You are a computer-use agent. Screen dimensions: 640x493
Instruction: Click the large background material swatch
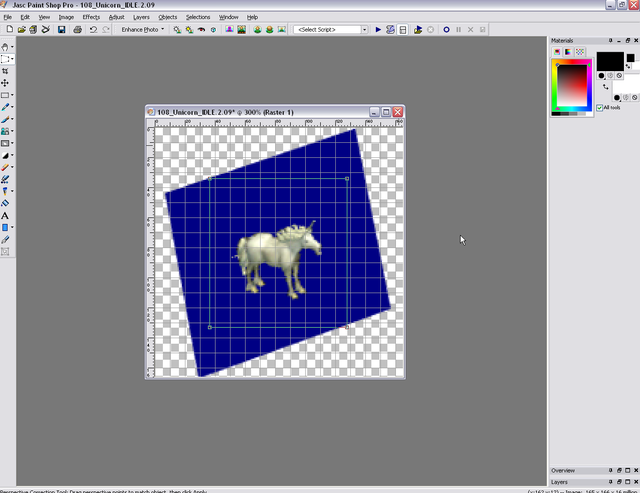click(628, 84)
